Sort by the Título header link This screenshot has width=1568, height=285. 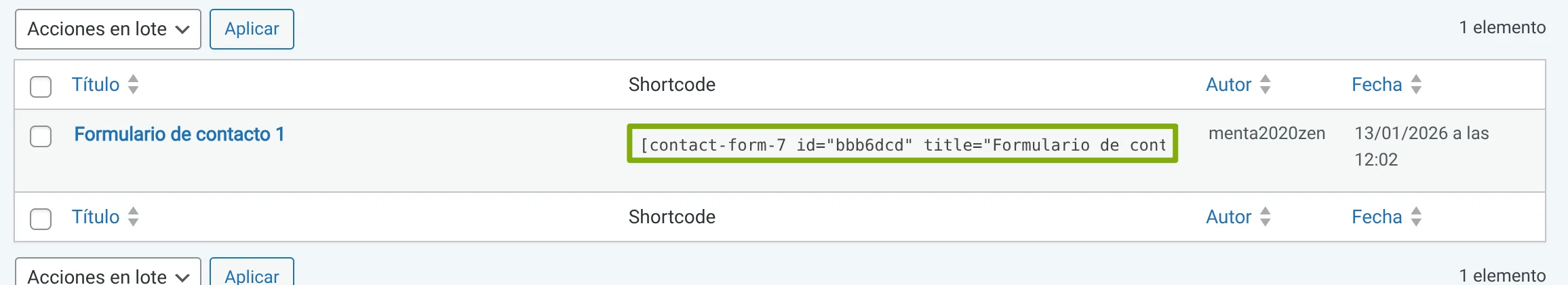tap(96, 84)
